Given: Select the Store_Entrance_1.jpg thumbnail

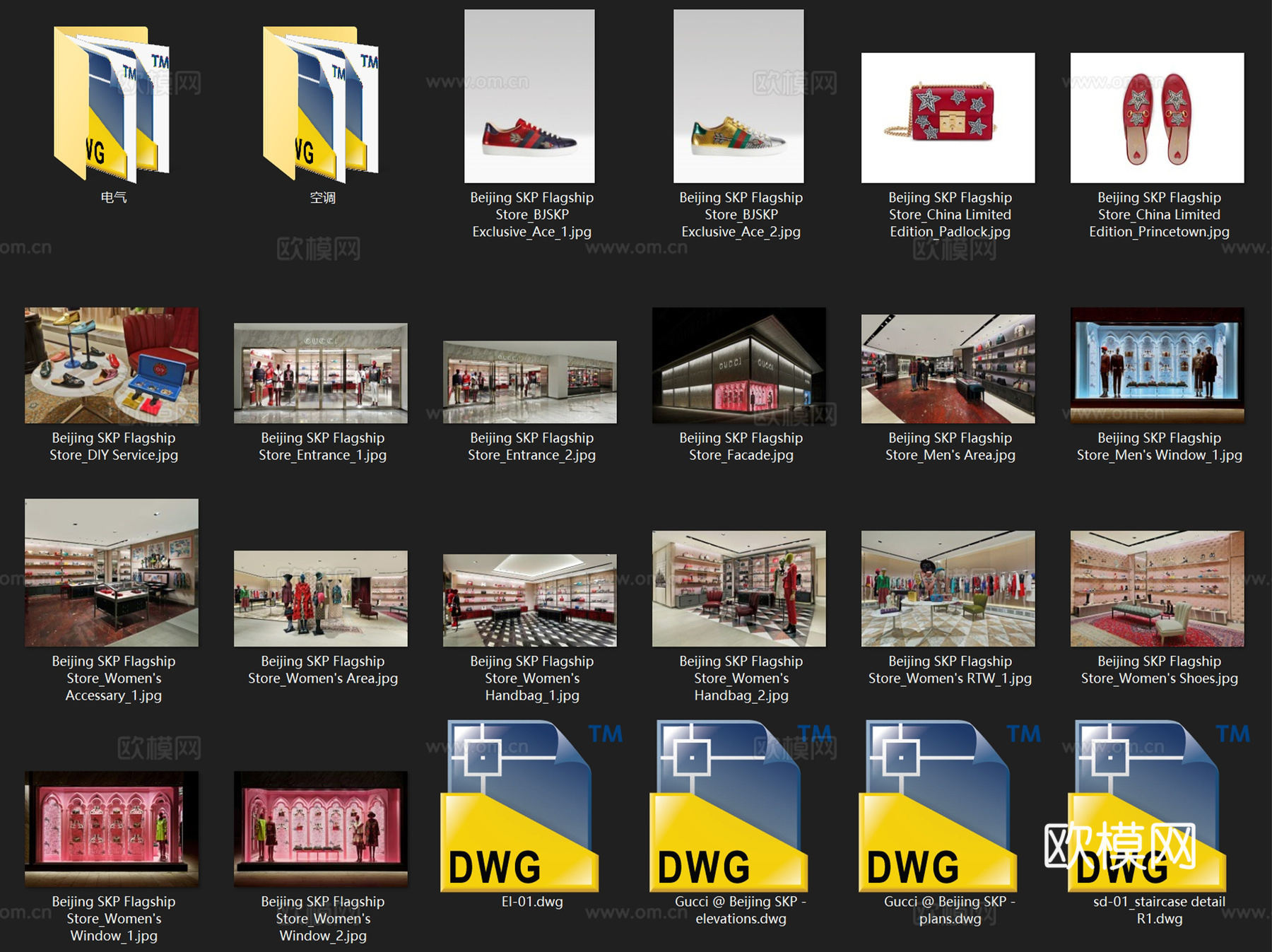Looking at the screenshot, I should coord(321,373).
